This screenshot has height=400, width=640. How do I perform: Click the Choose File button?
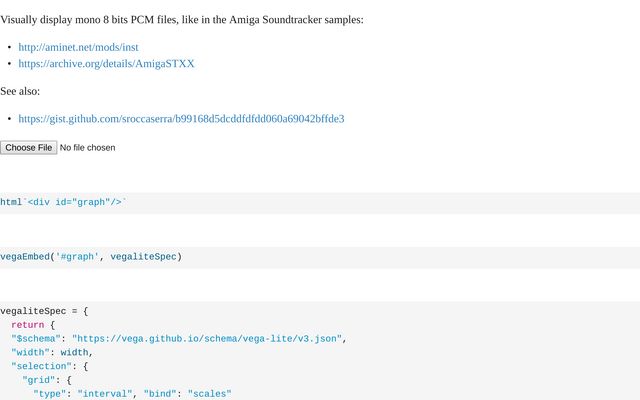(29, 147)
